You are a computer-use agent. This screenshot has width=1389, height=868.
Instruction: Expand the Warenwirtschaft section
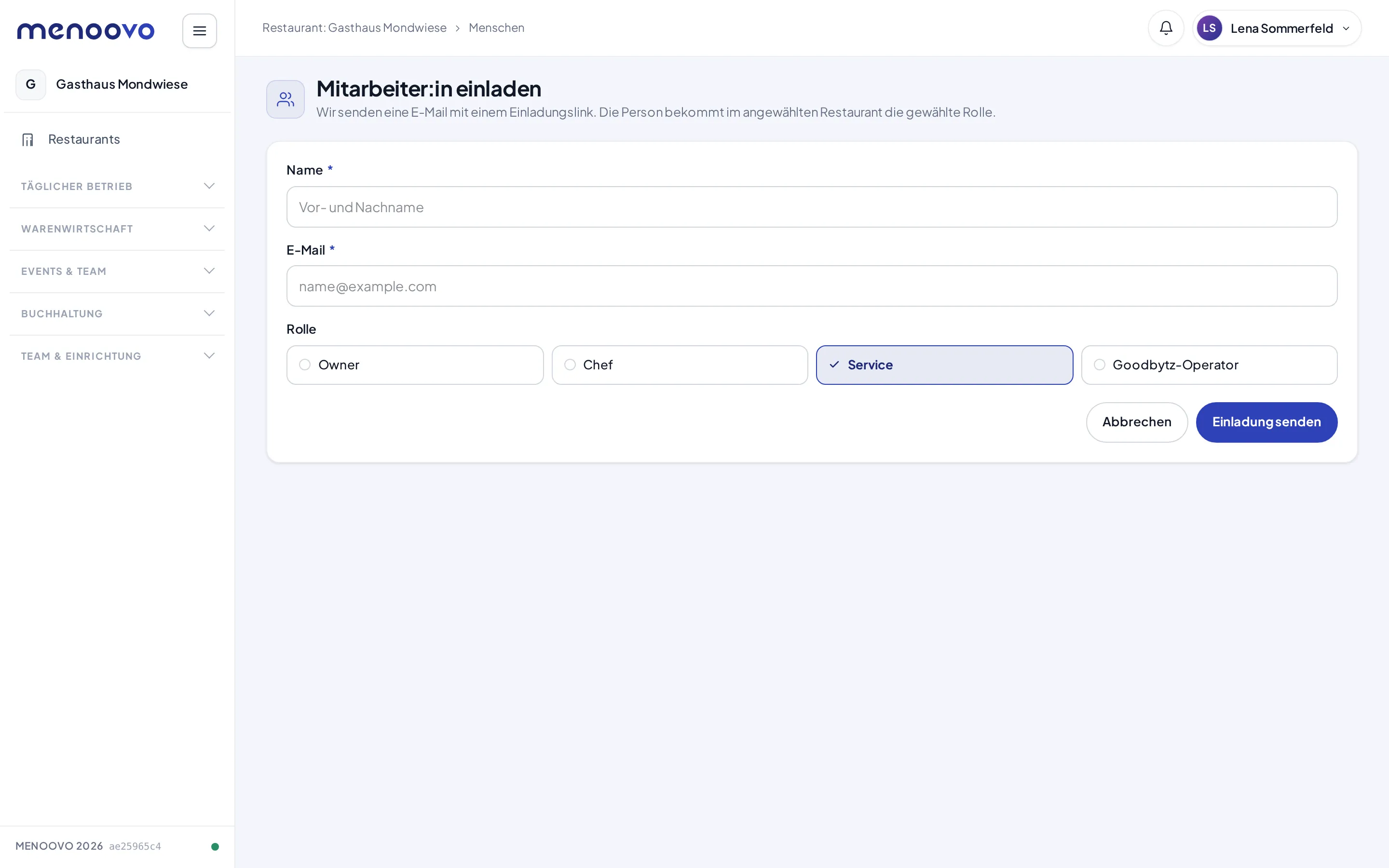point(117,229)
